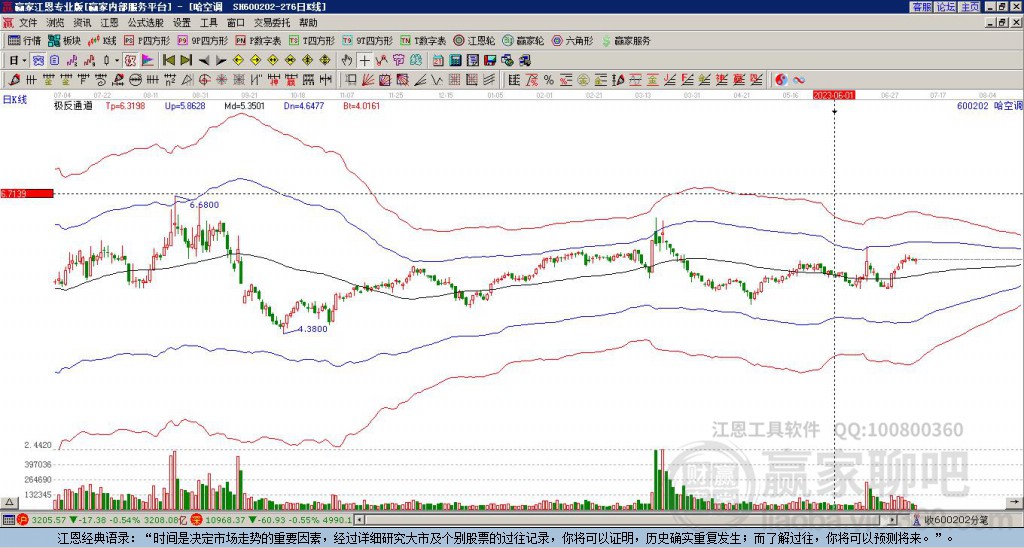Screen dimensions: 1024x548
Task: Select the circle with horizontal line tool
Action: (135, 80)
